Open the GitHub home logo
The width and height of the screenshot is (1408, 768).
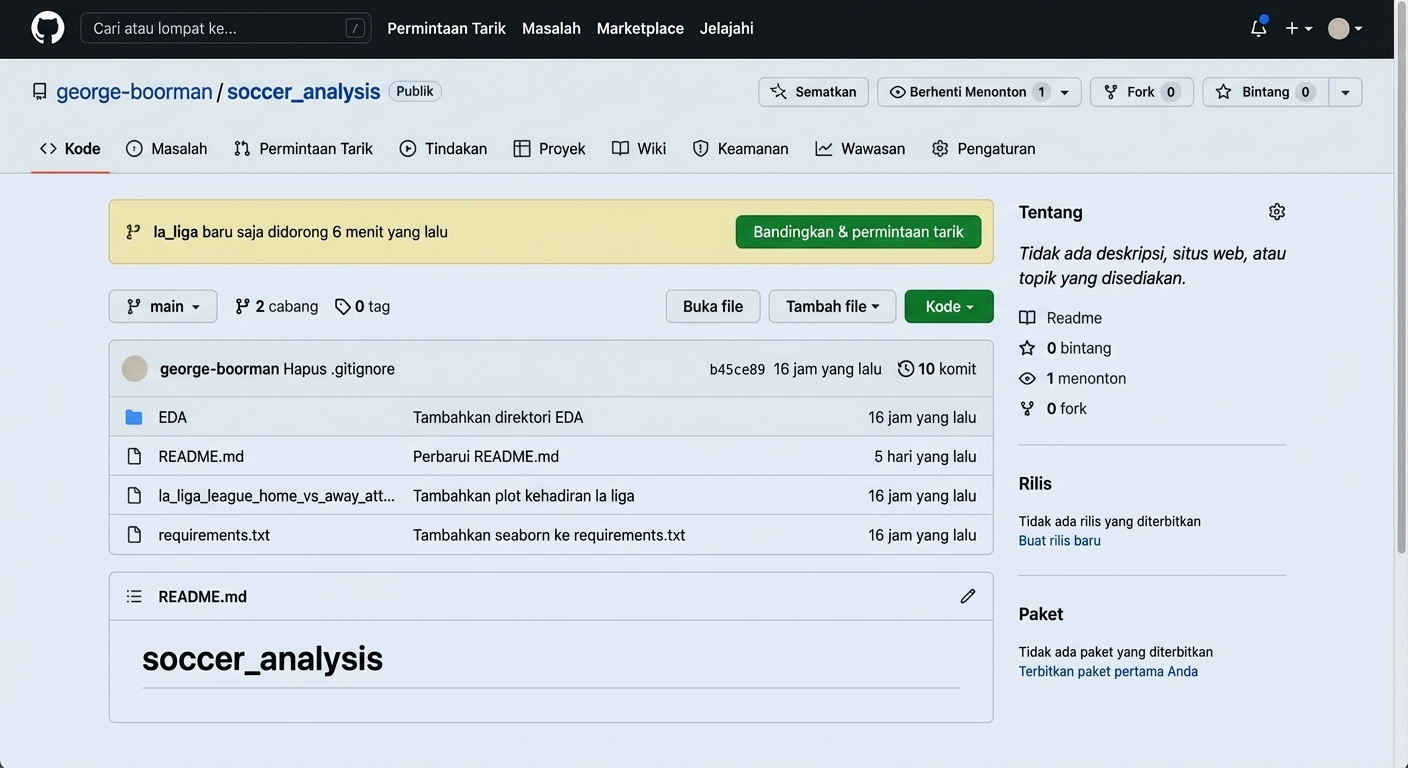tap(48, 28)
